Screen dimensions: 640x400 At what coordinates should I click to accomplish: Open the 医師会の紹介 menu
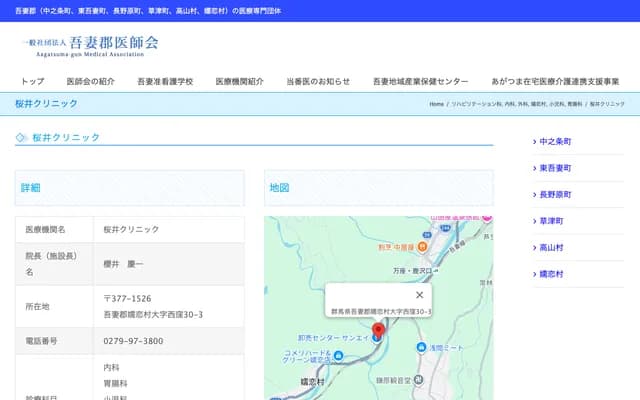(90, 81)
